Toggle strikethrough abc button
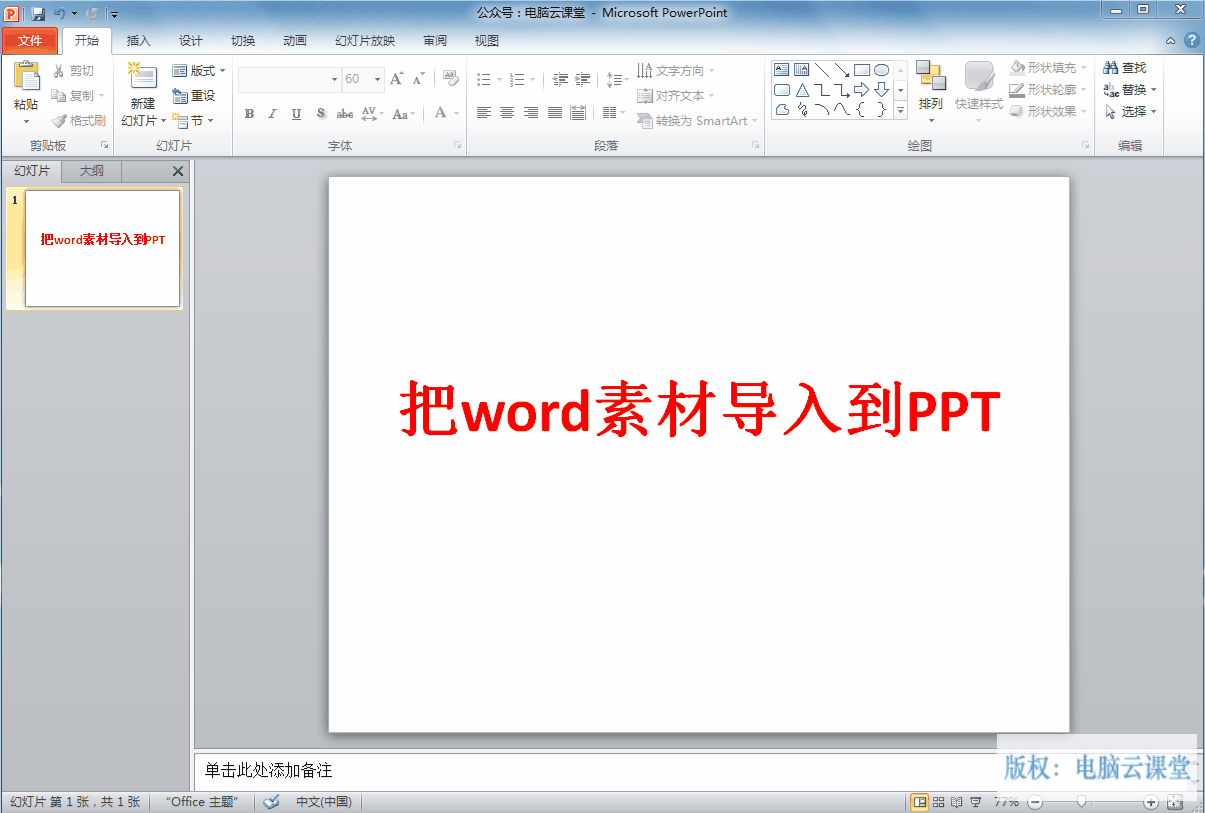The height and width of the screenshot is (813, 1205). 346,114
